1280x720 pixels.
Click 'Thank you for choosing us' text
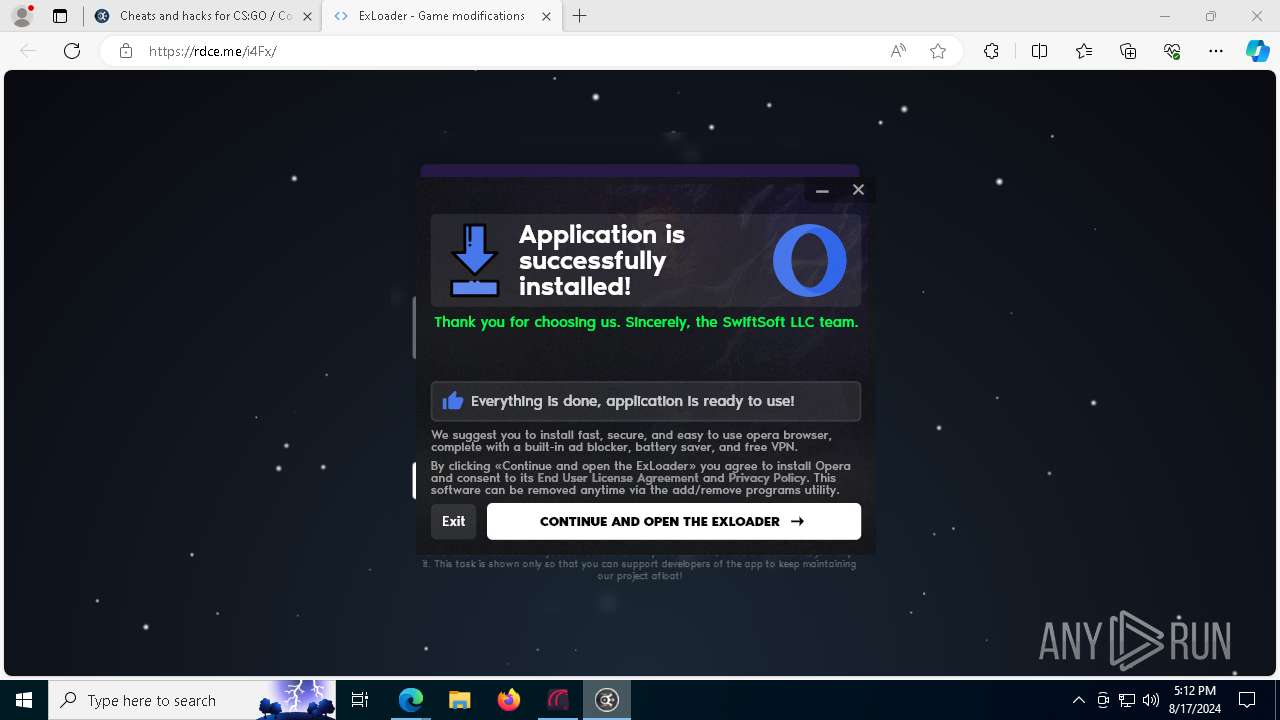coord(646,322)
